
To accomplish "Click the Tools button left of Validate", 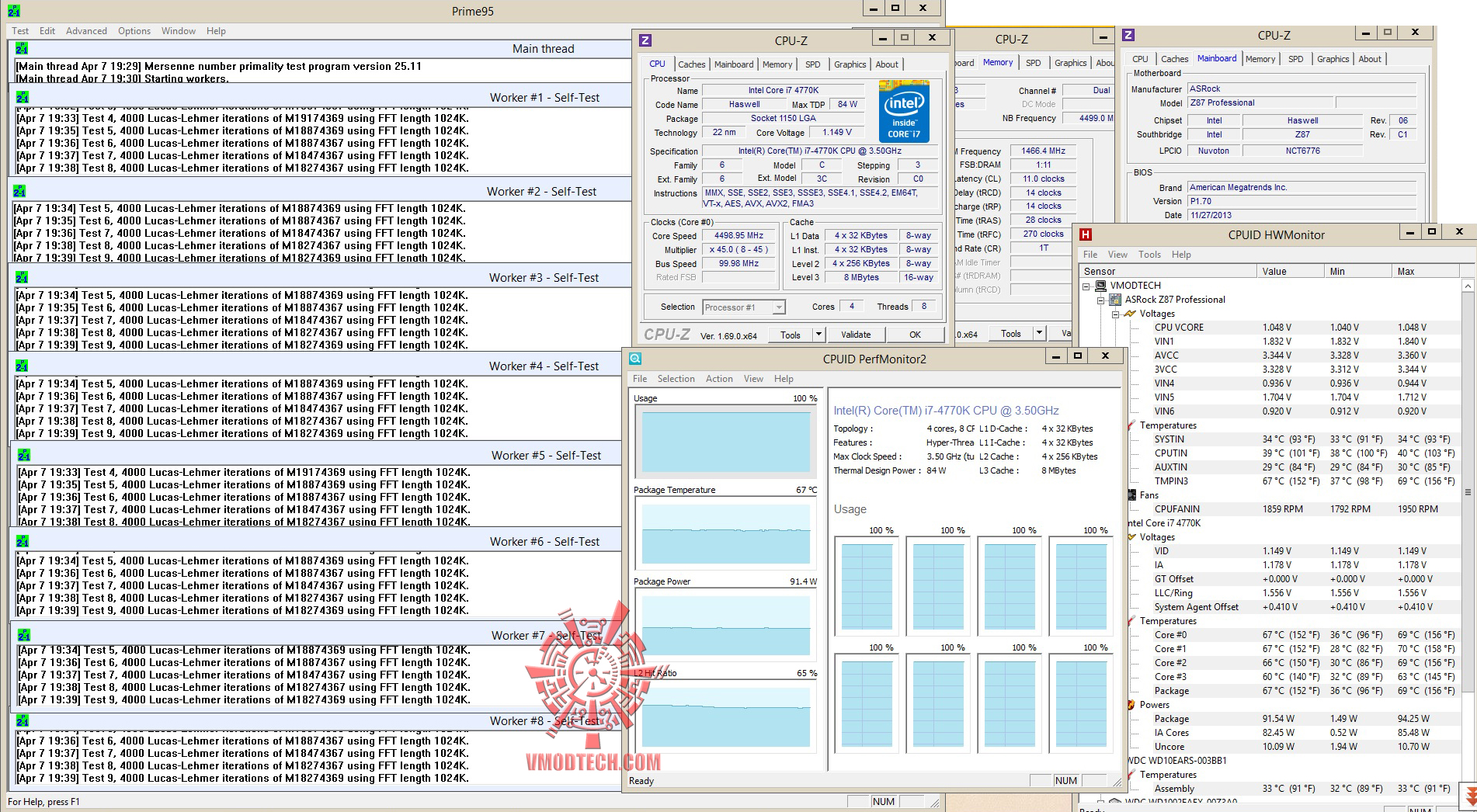I will point(791,335).
